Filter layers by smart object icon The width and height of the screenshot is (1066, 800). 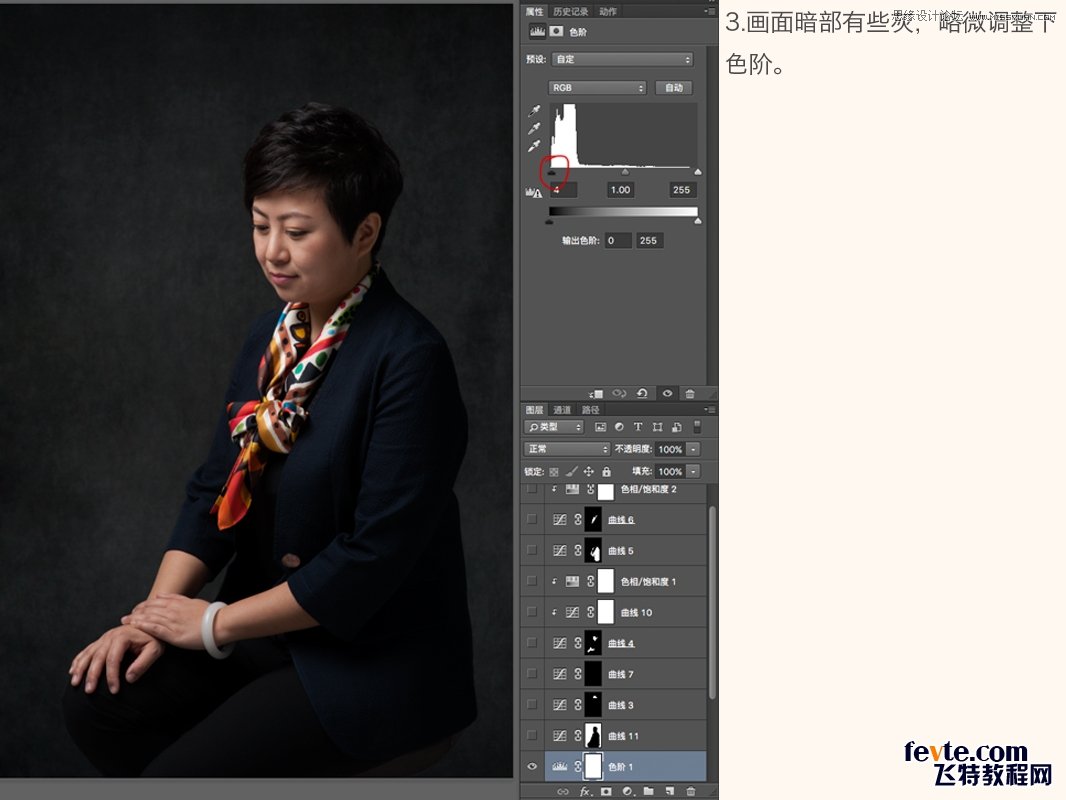pos(676,427)
